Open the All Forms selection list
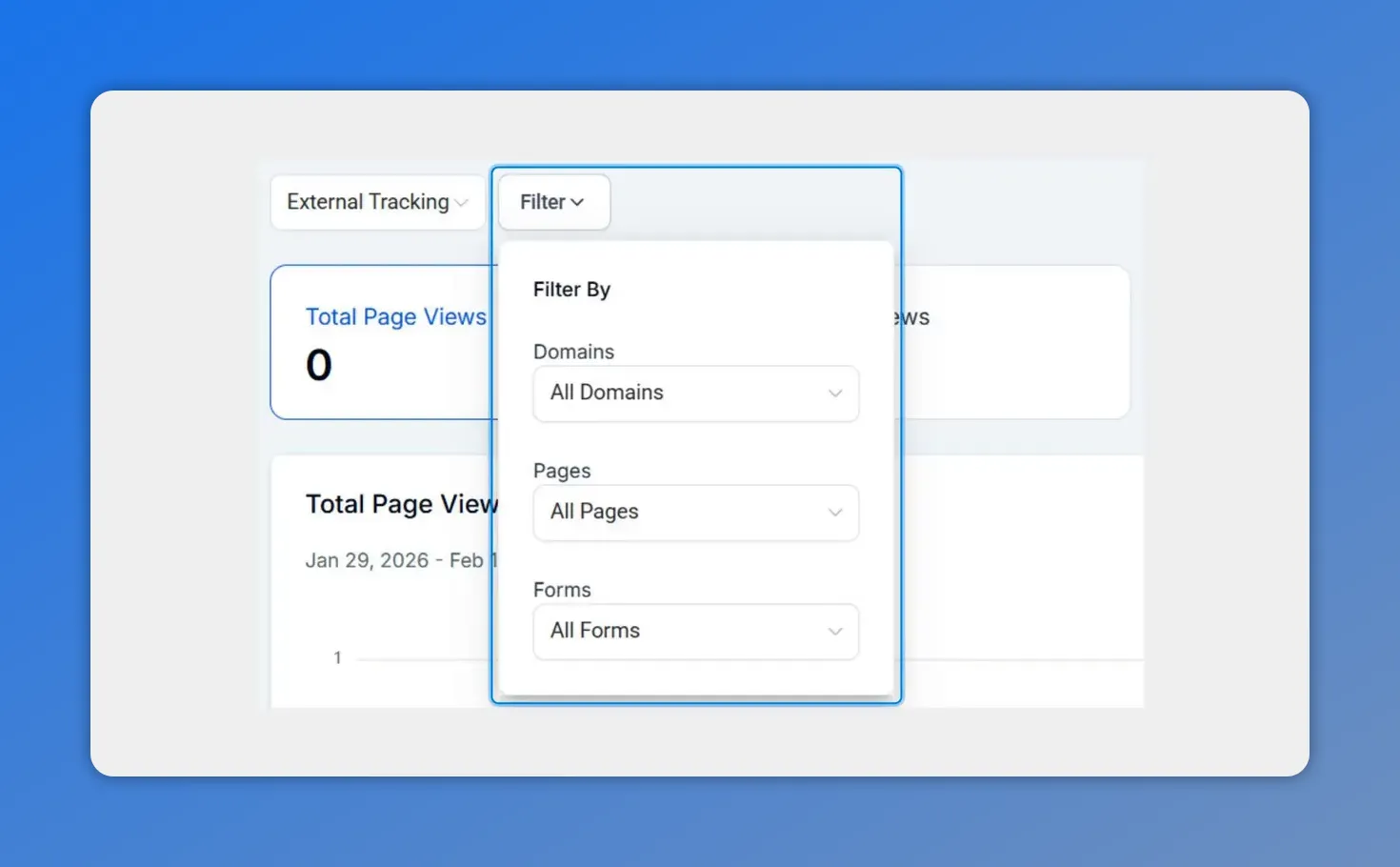 tap(695, 632)
